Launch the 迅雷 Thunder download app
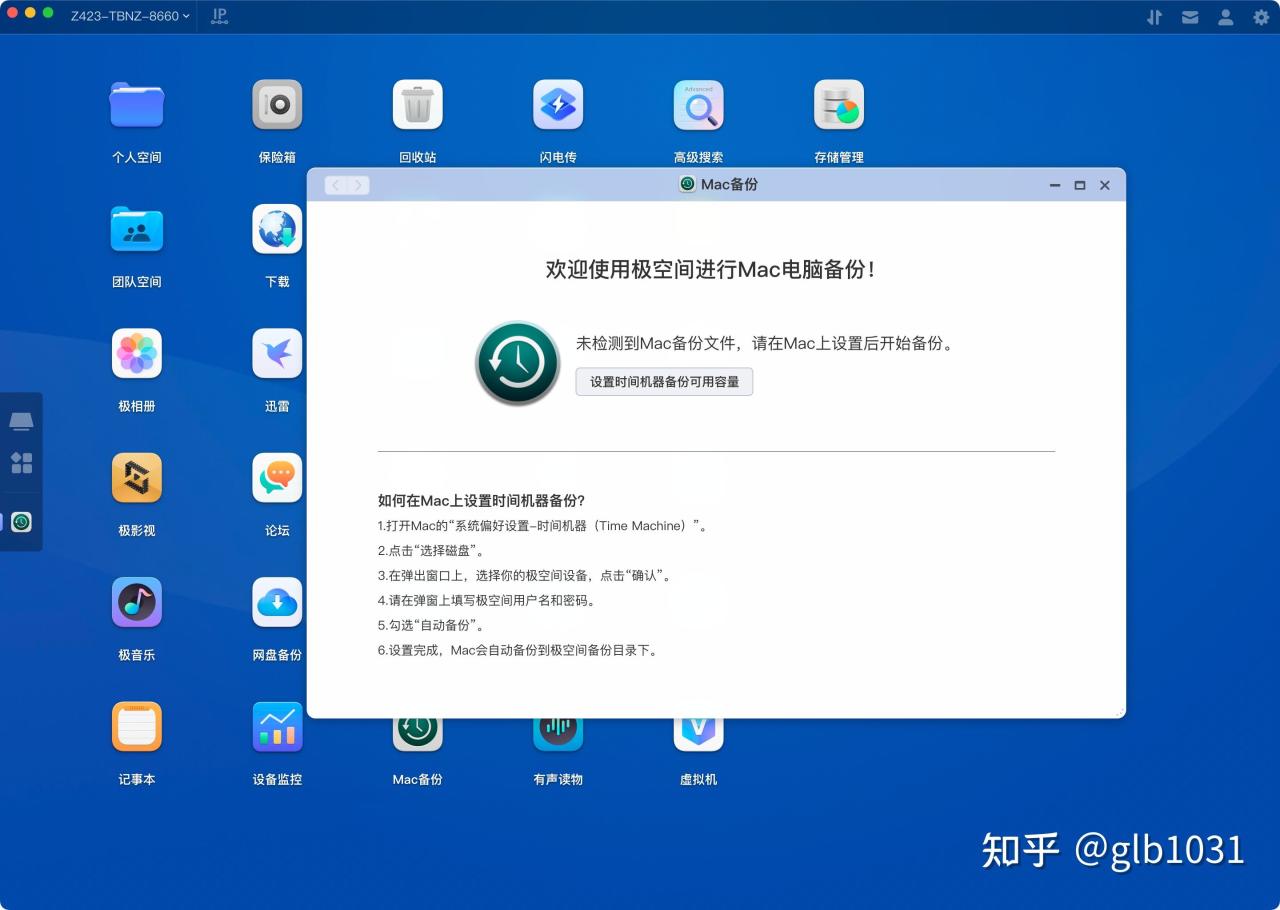The width and height of the screenshot is (1280, 910). click(277, 352)
